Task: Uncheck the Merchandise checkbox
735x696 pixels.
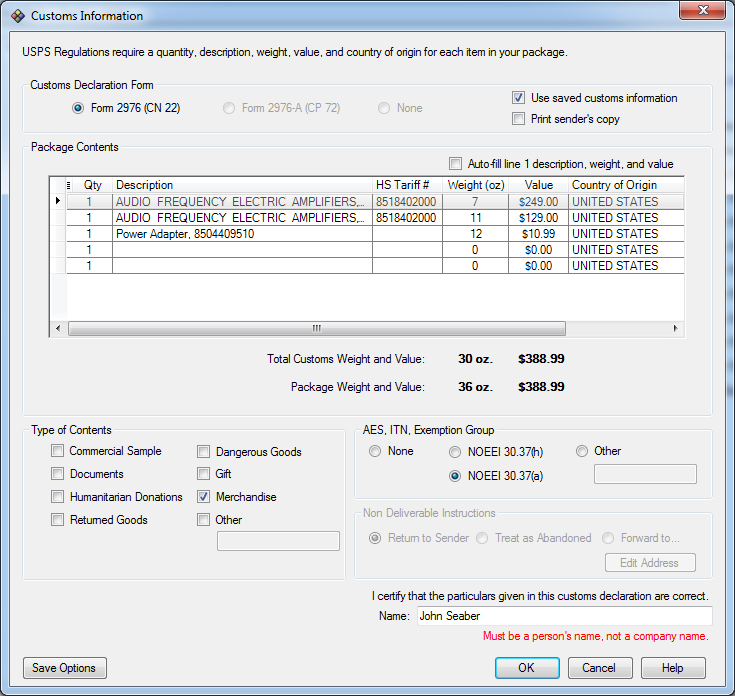Action: click(203, 496)
